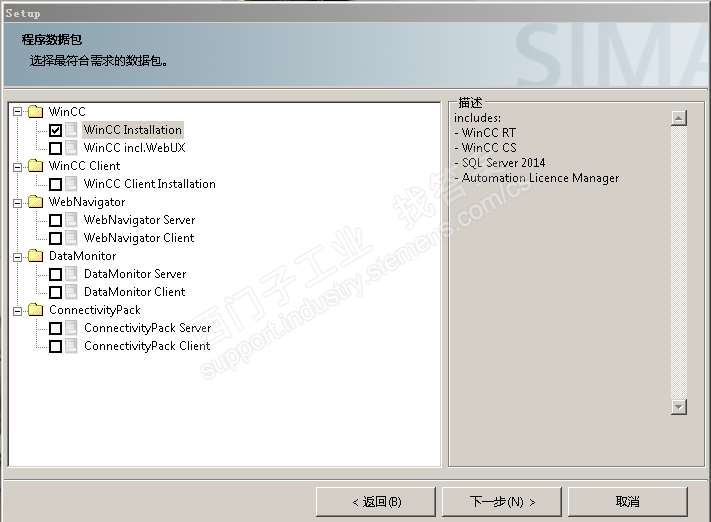711x522 pixels.
Task: Click the description panel scrollbar track
Action: coord(679,263)
